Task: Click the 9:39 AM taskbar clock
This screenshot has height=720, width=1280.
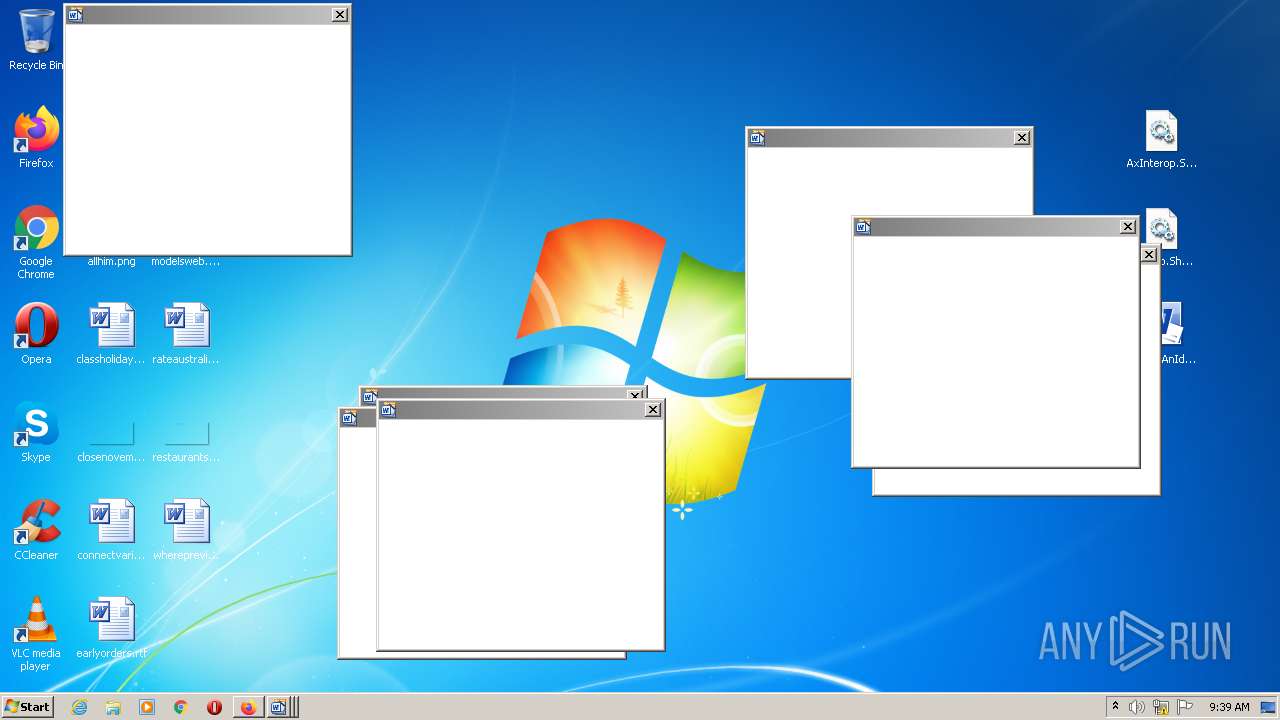Action: click(x=1229, y=707)
